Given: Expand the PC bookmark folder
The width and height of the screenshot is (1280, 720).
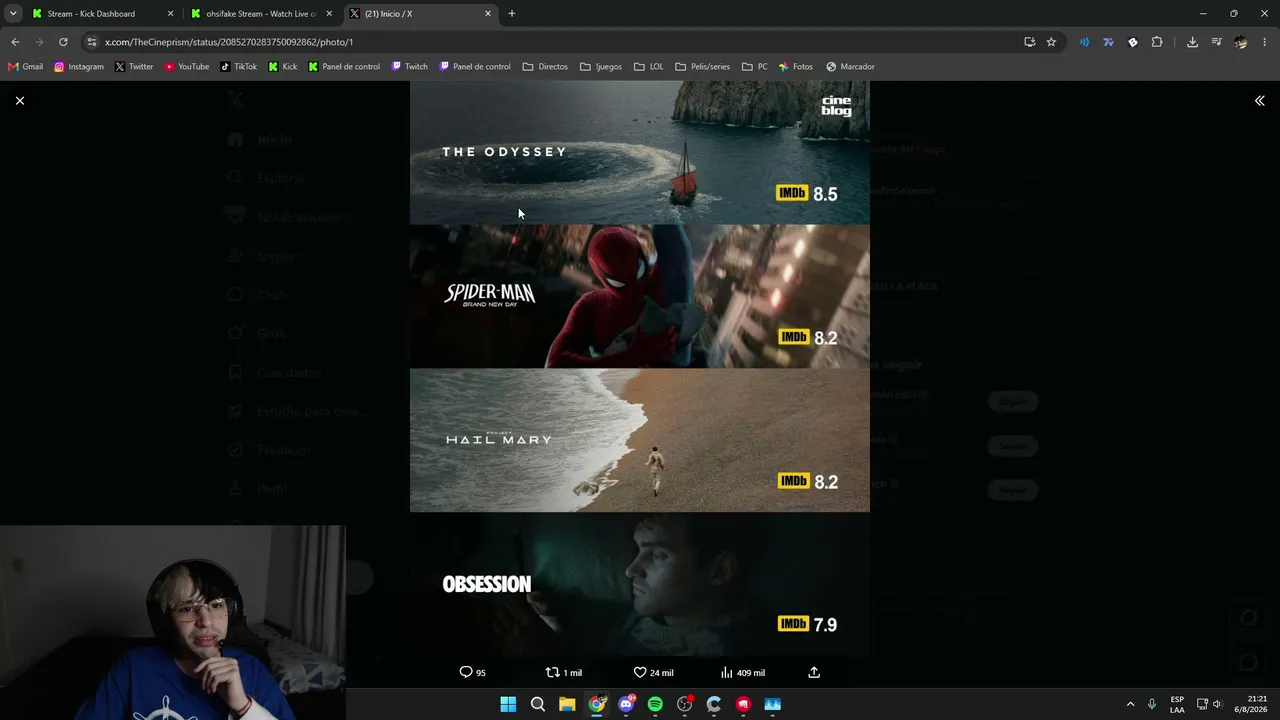Looking at the screenshot, I should pos(755,67).
